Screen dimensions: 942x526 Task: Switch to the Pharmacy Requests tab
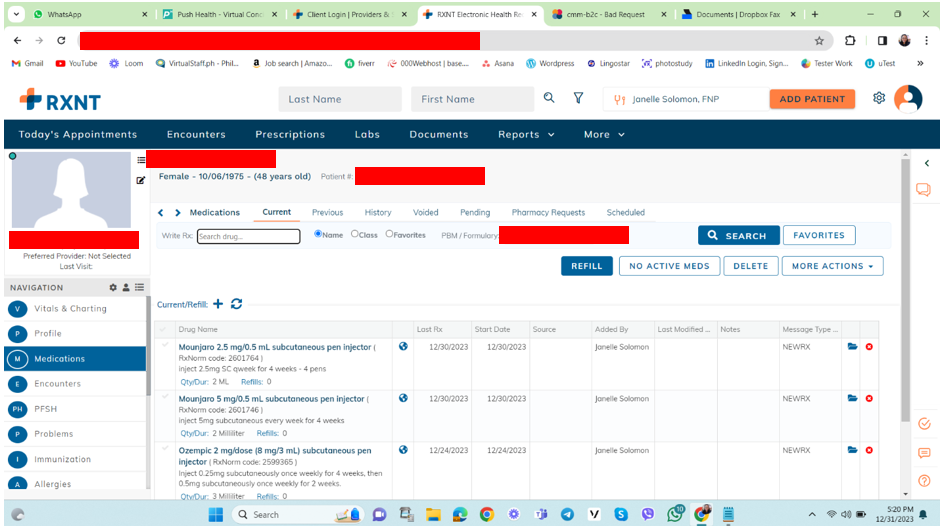pos(548,213)
